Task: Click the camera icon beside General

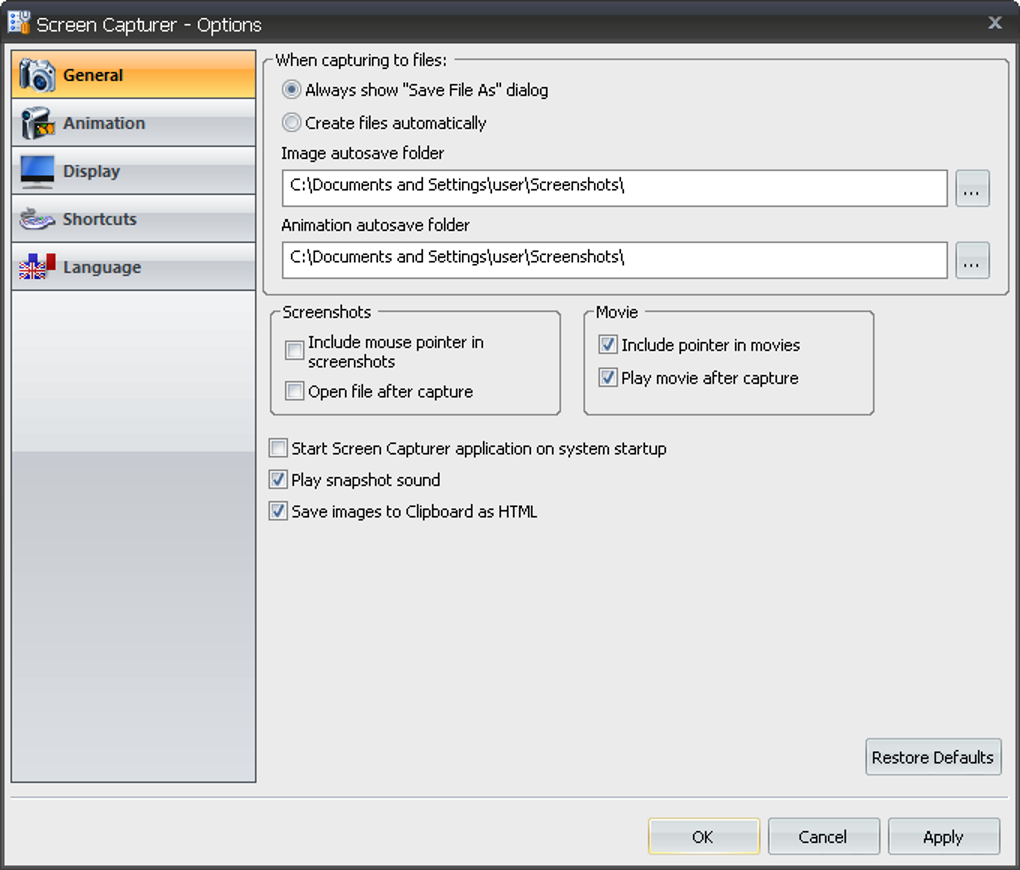Action: tap(38, 75)
